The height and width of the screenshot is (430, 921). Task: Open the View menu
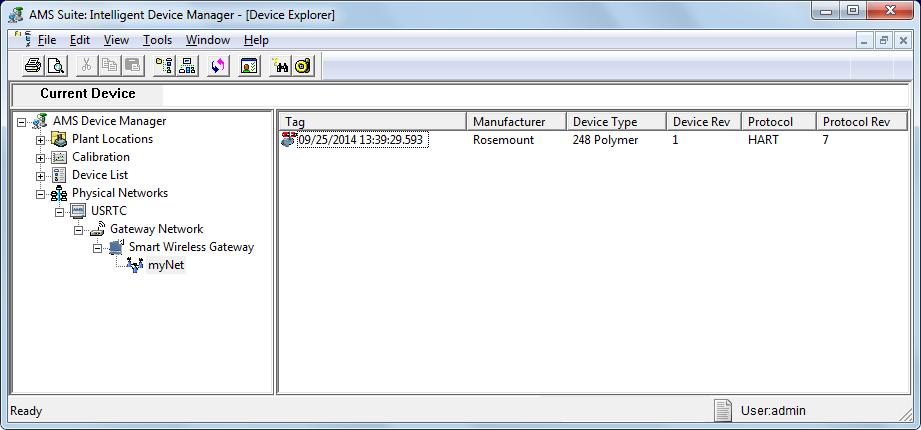116,40
